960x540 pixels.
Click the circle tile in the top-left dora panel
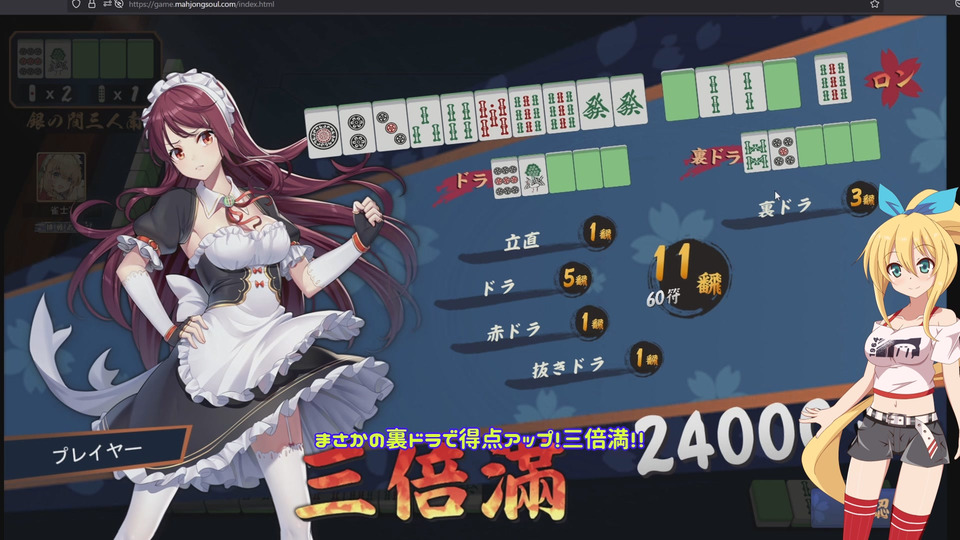click(31, 59)
